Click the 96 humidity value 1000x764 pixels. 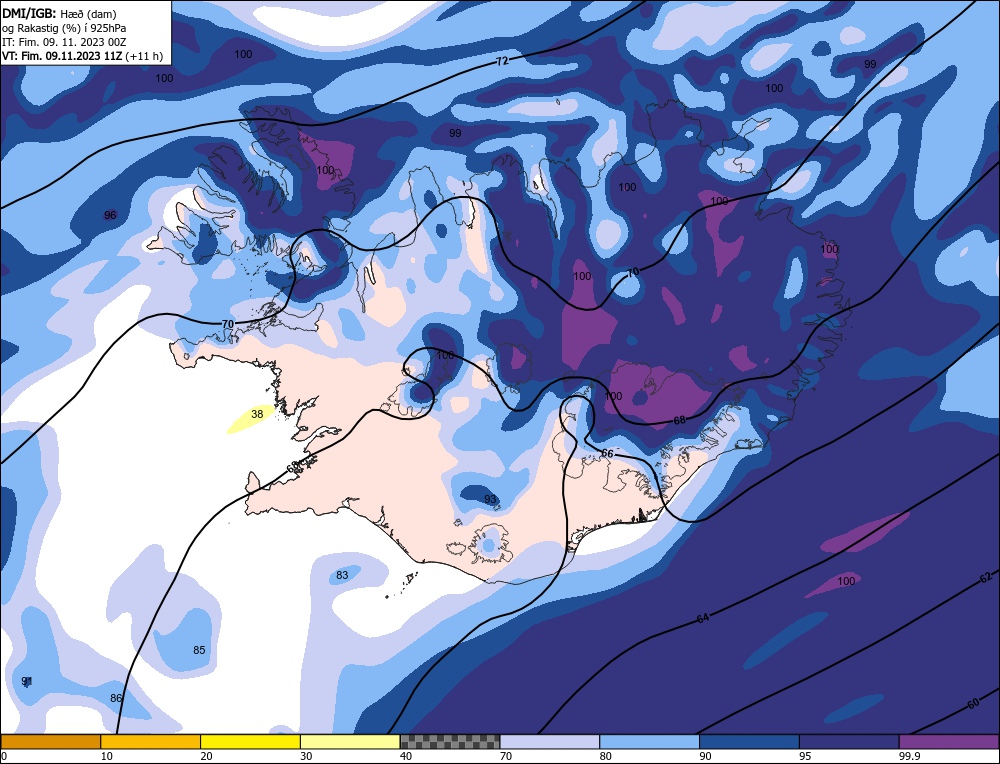110,215
